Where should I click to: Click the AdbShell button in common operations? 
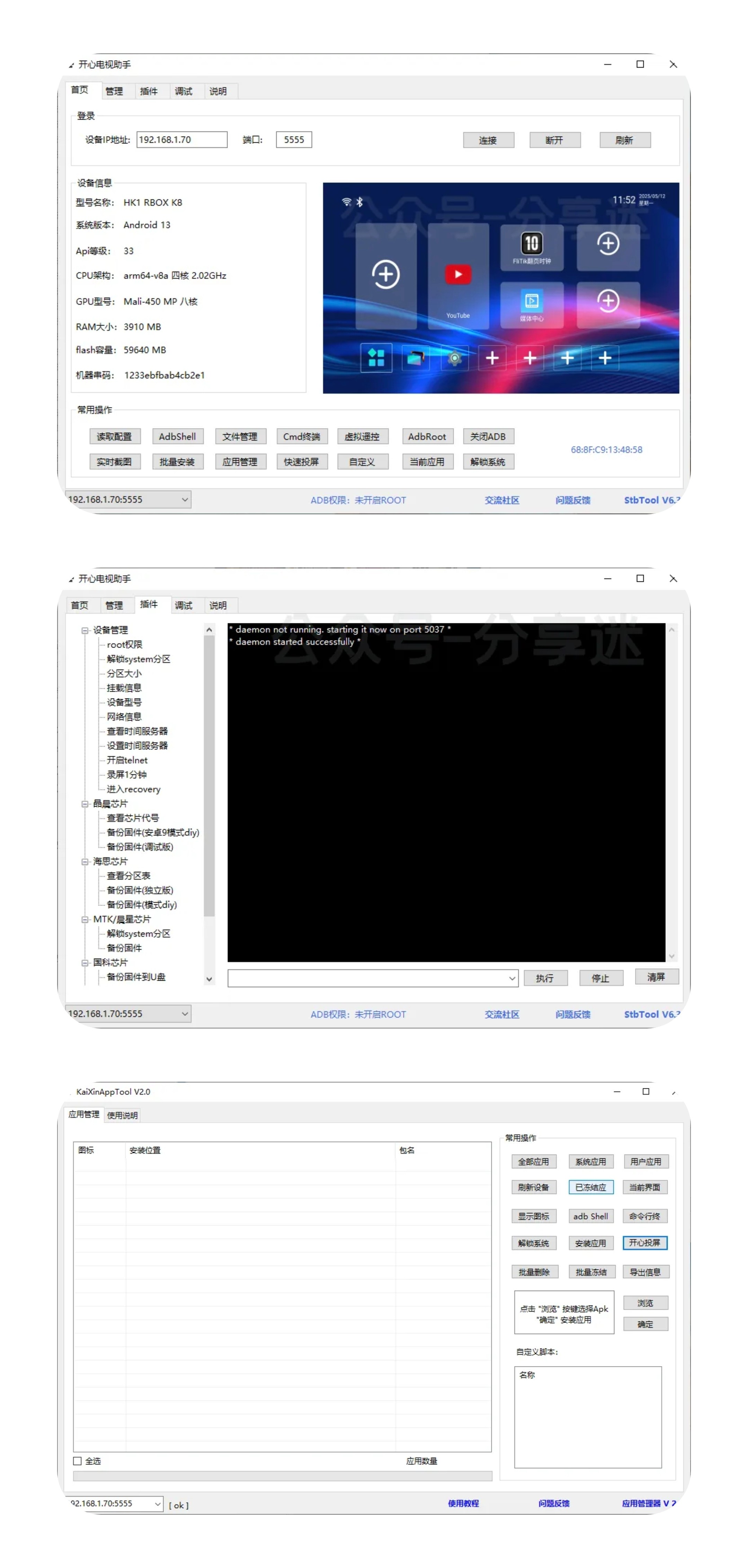pos(177,436)
